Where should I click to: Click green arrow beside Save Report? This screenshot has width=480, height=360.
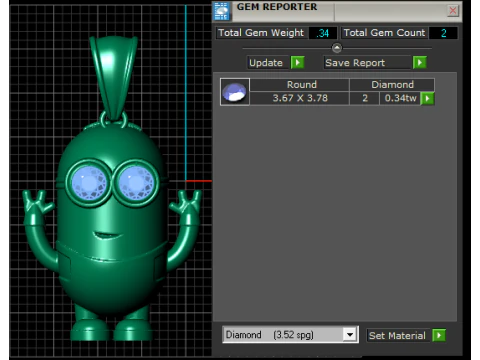point(420,62)
